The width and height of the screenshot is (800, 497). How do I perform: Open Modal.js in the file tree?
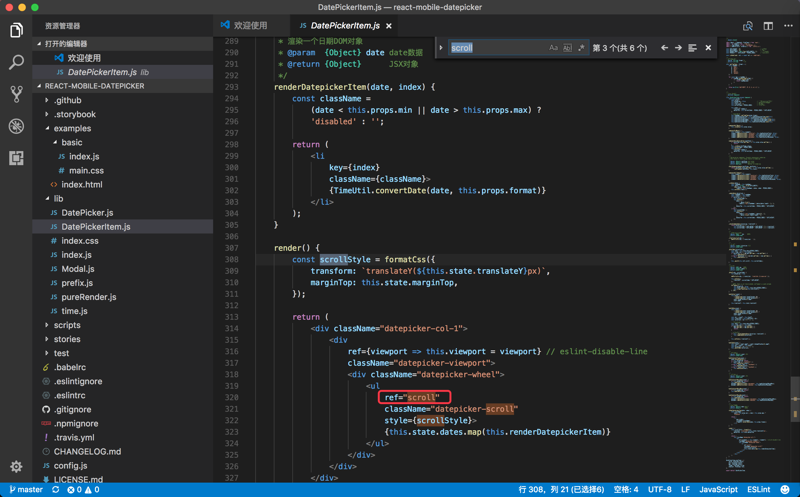(77, 269)
